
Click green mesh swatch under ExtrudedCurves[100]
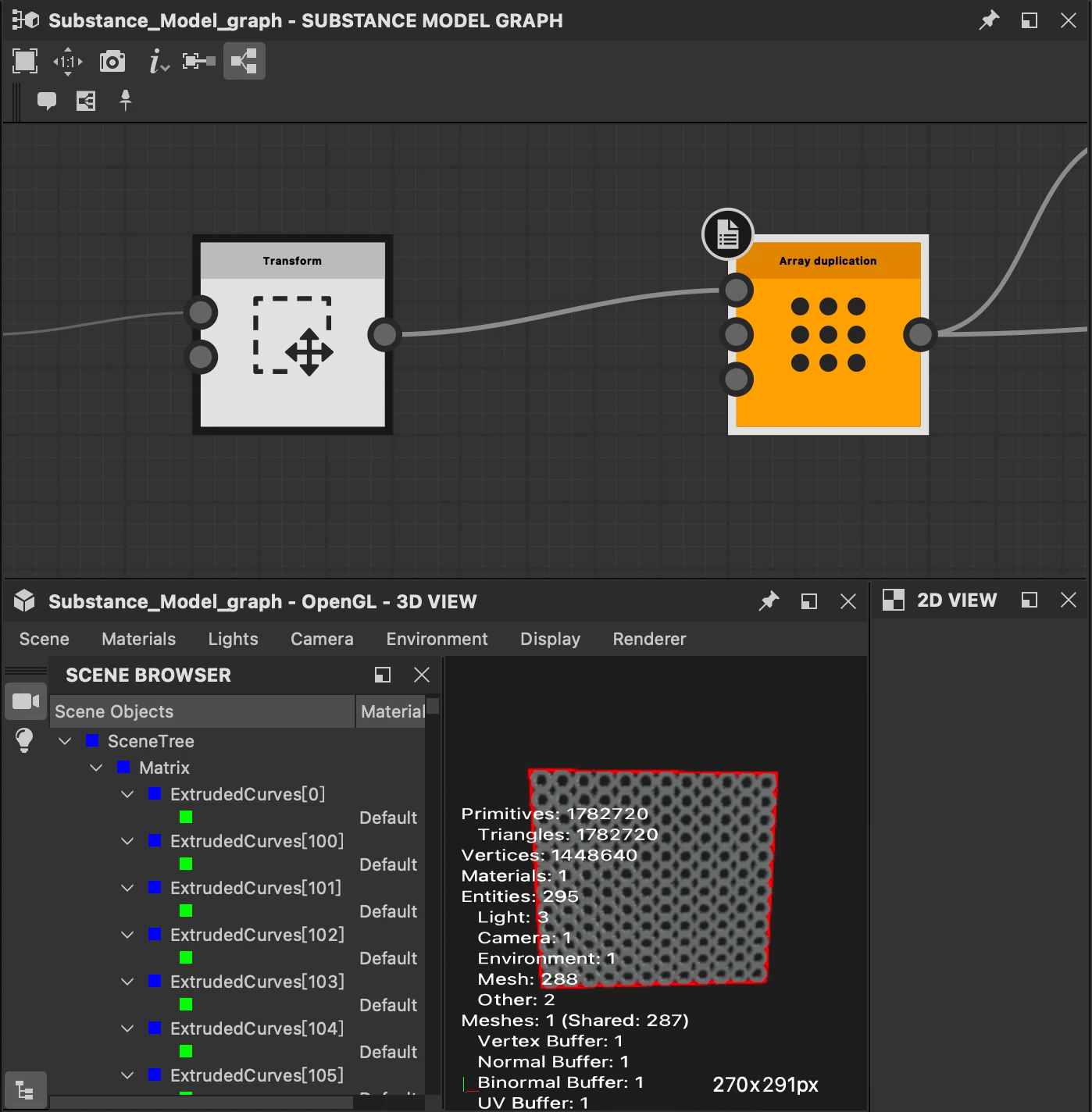tap(186, 864)
